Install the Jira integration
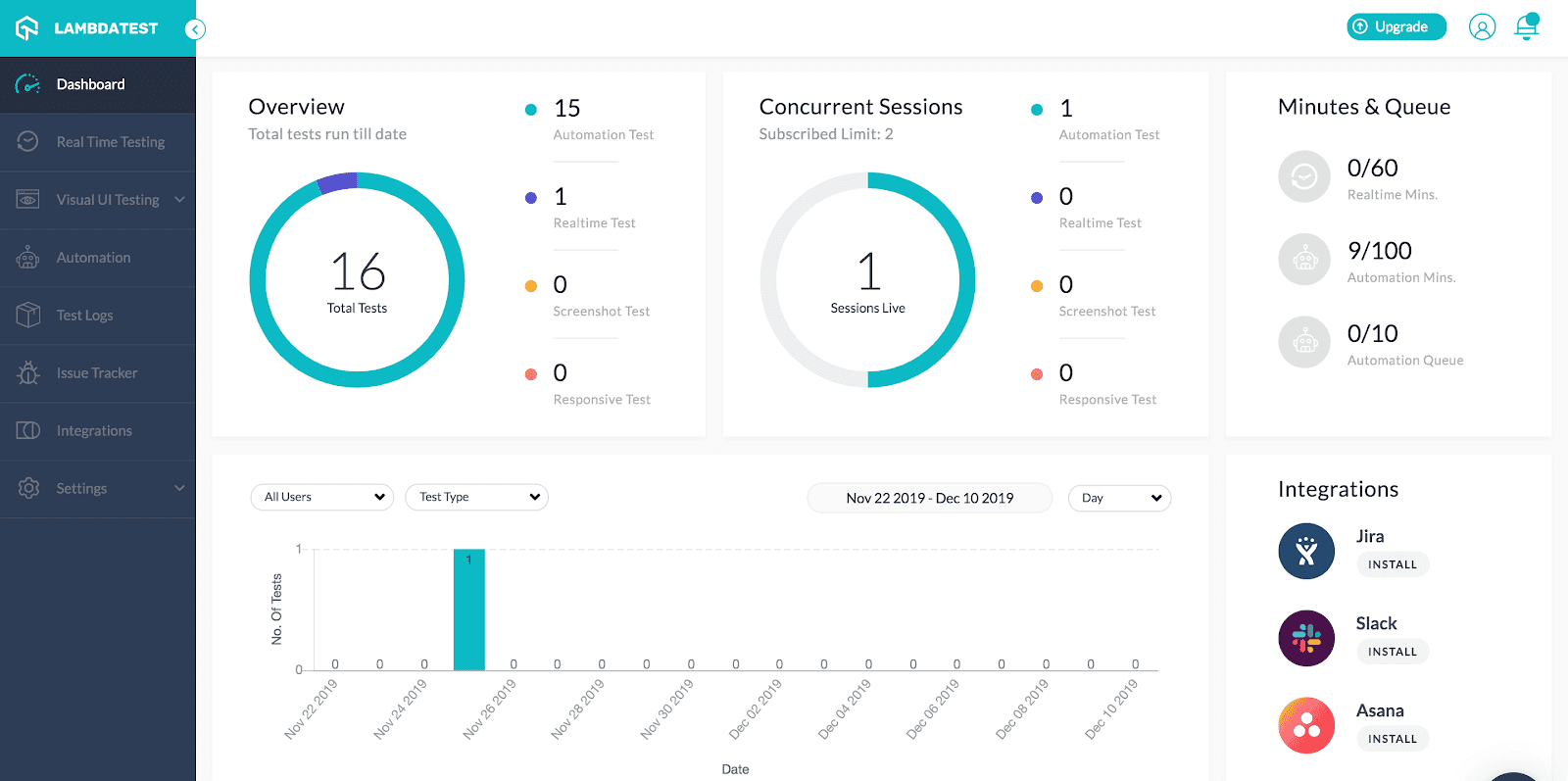Viewport: 1568px width, 781px height. [x=1392, y=564]
